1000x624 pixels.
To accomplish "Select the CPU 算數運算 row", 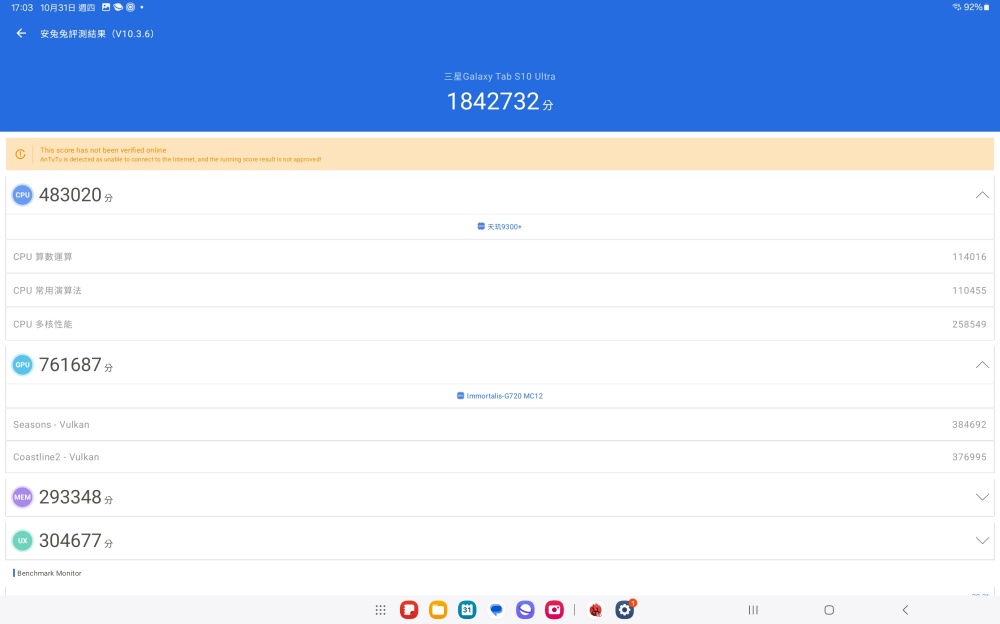I will pos(500,256).
